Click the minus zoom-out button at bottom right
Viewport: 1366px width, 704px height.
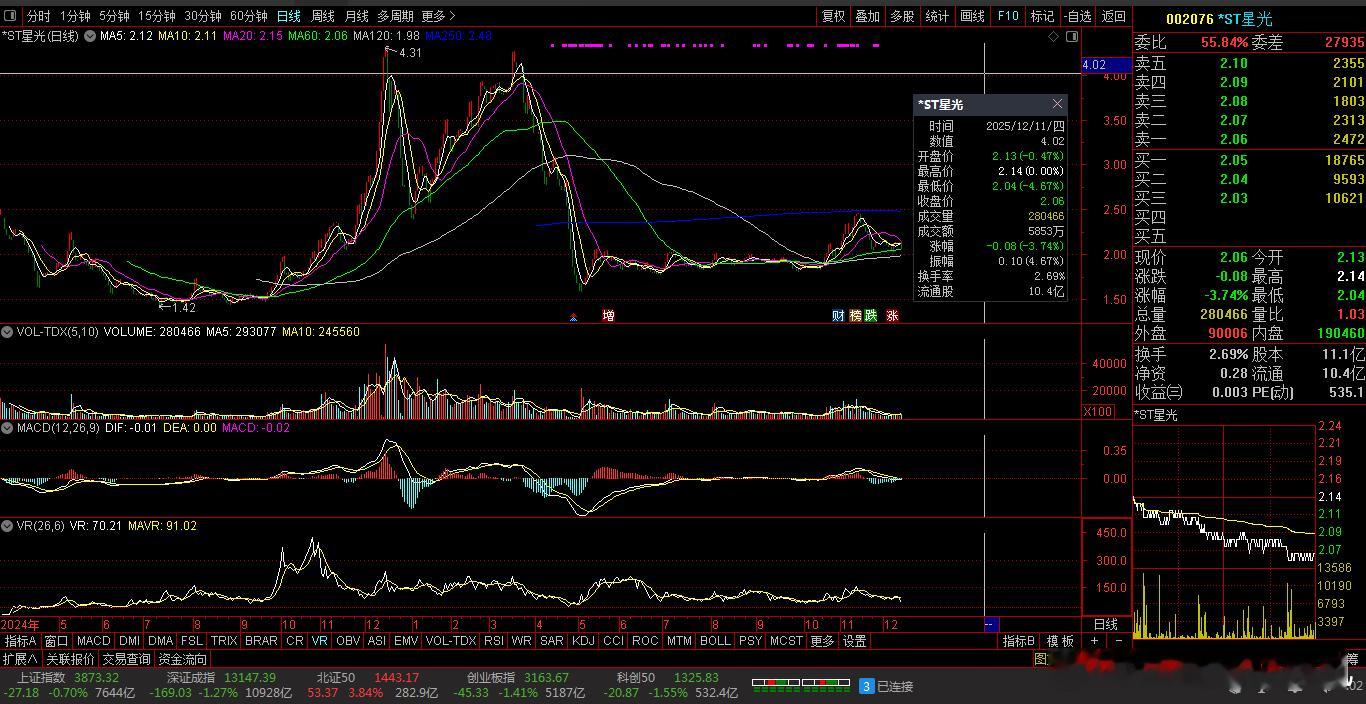coord(1118,641)
